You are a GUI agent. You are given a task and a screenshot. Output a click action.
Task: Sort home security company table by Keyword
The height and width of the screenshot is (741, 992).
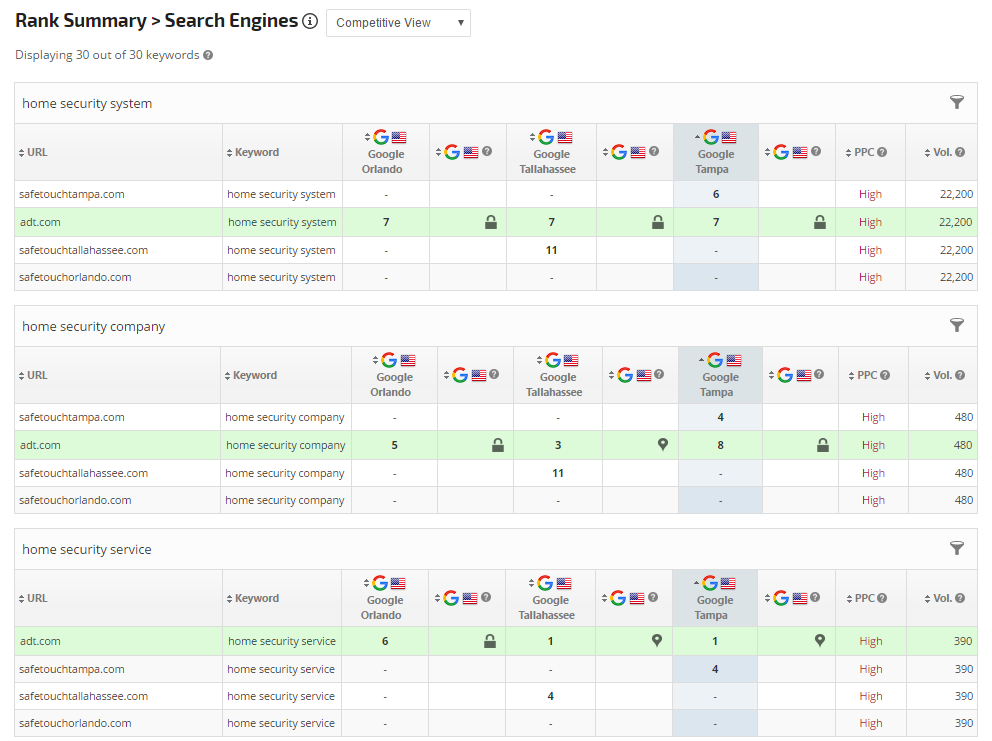255,376
